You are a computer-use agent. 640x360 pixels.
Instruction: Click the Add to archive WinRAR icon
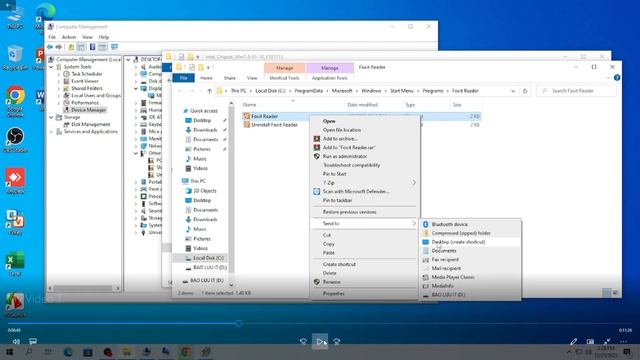point(316,139)
